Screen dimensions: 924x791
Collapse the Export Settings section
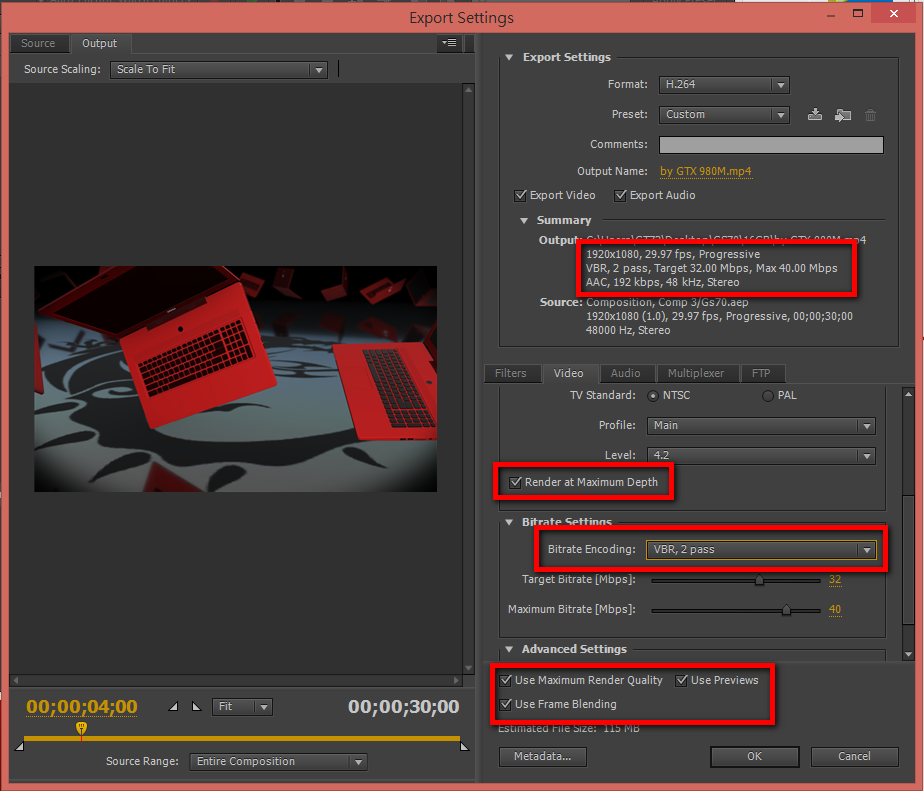pyautogui.click(x=509, y=58)
